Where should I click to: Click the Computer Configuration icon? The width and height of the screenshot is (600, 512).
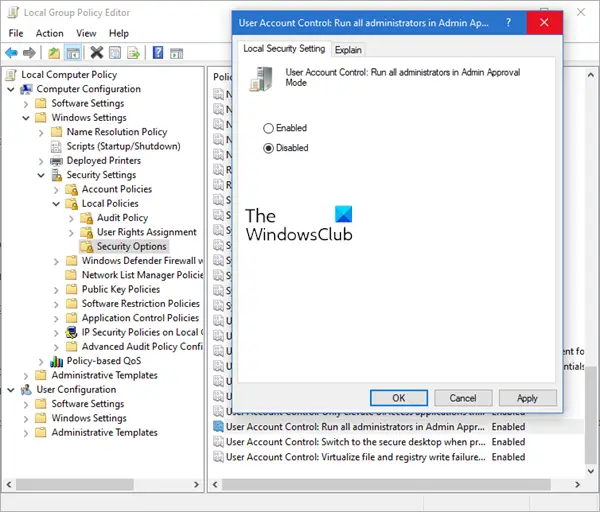coord(26,89)
